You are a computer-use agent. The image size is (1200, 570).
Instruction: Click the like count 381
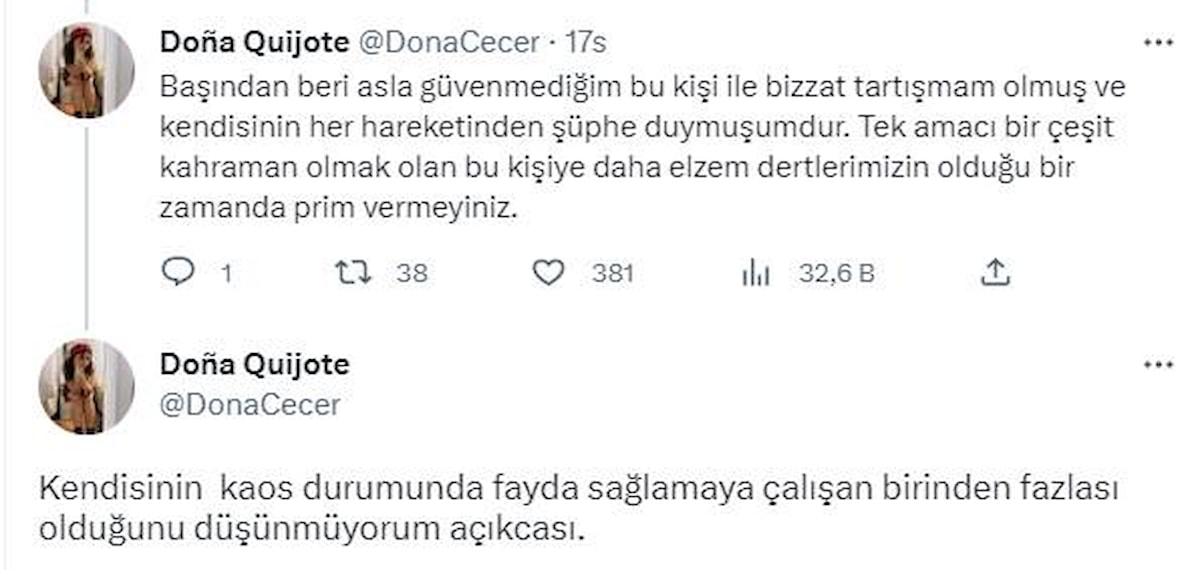(612, 273)
